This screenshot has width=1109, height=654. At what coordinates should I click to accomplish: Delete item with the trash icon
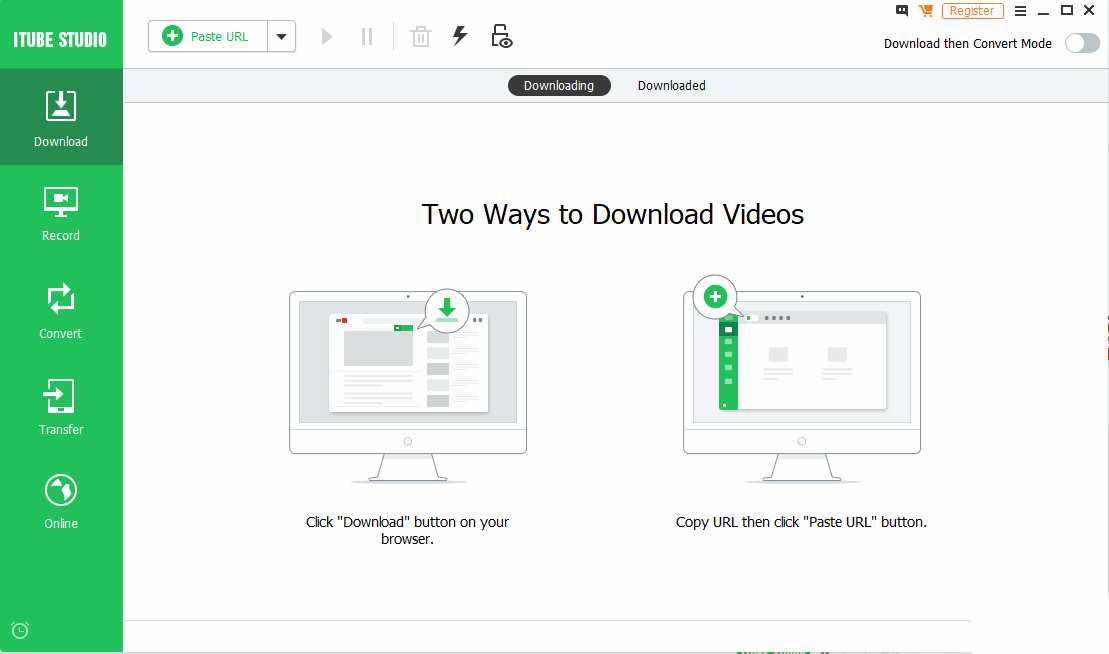coord(421,36)
